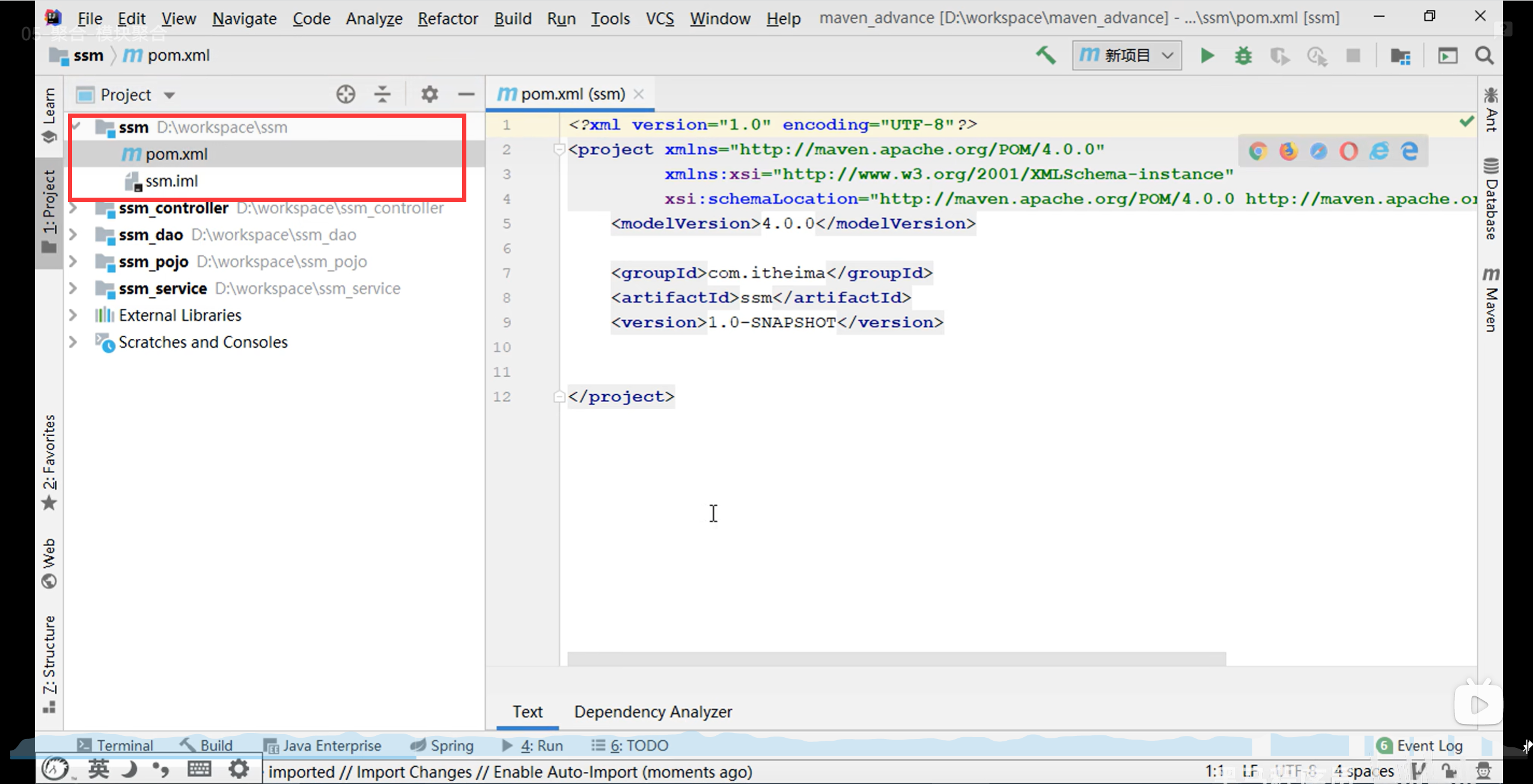Click the Collapse All icon in Project panel

pos(382,94)
